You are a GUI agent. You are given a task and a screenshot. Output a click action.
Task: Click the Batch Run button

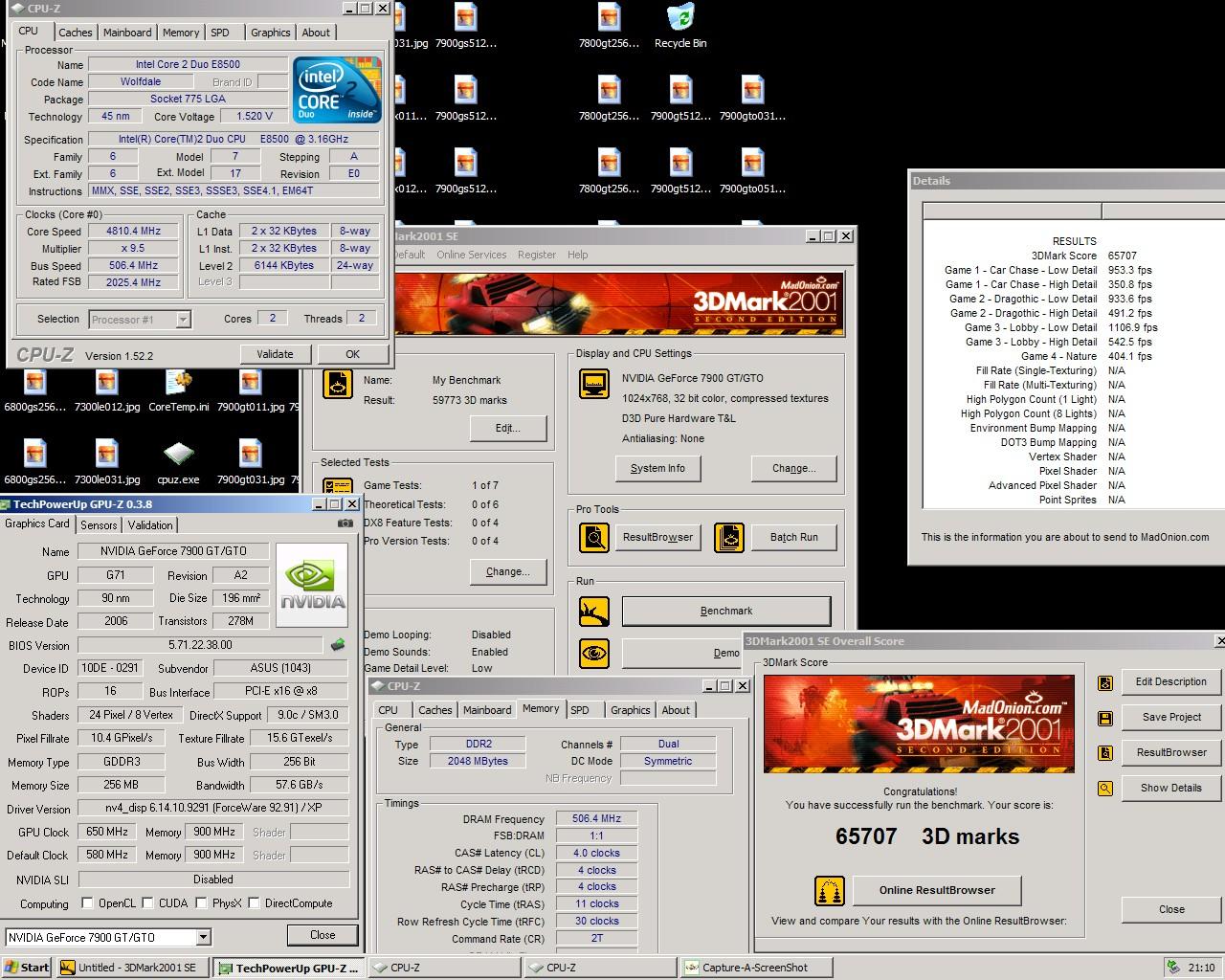794,537
